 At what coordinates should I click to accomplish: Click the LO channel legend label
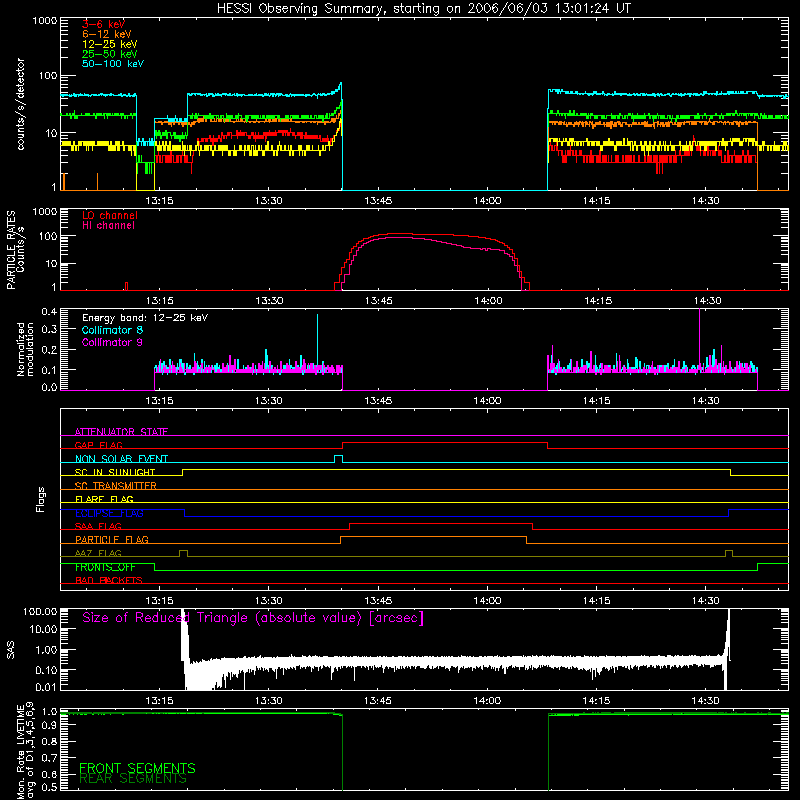(110, 215)
